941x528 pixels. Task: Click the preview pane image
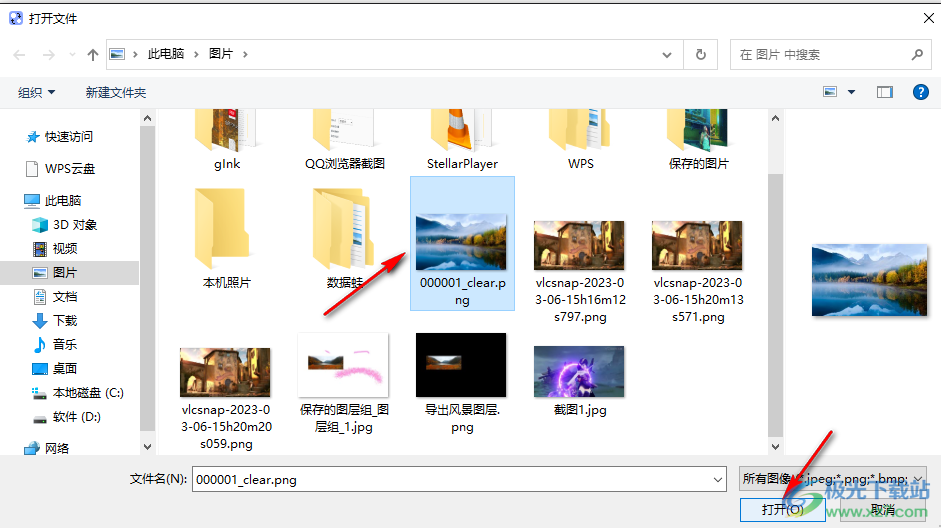869,280
